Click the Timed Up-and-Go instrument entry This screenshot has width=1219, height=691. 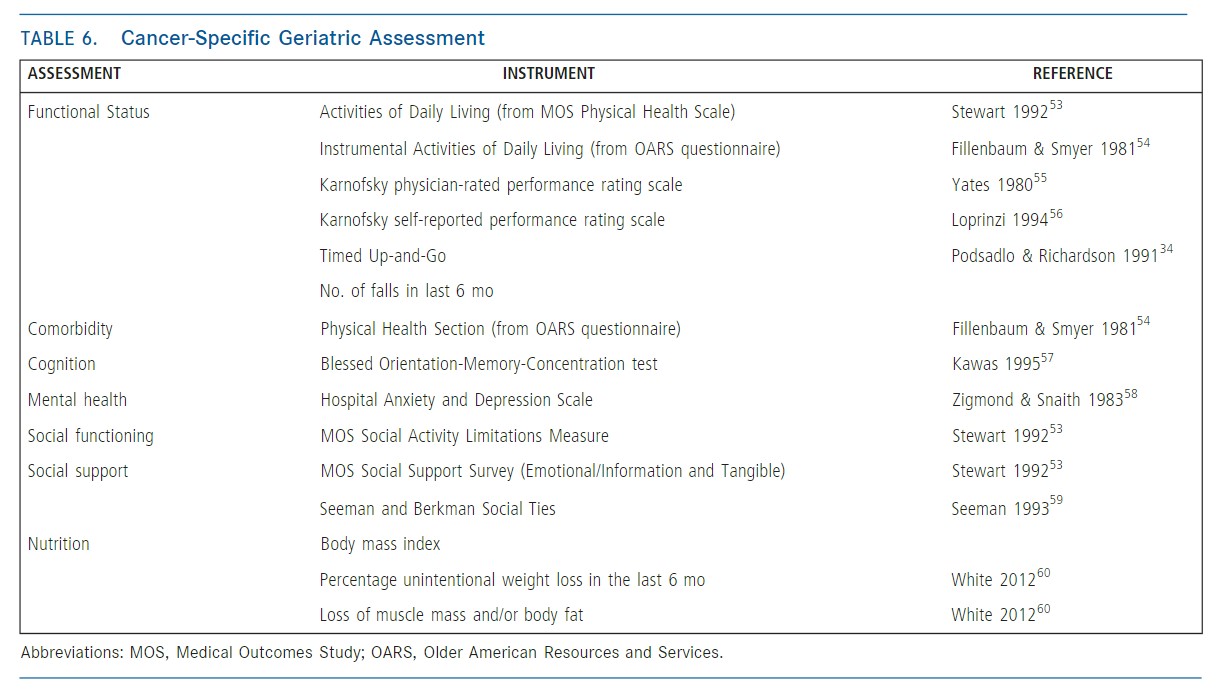(x=383, y=256)
